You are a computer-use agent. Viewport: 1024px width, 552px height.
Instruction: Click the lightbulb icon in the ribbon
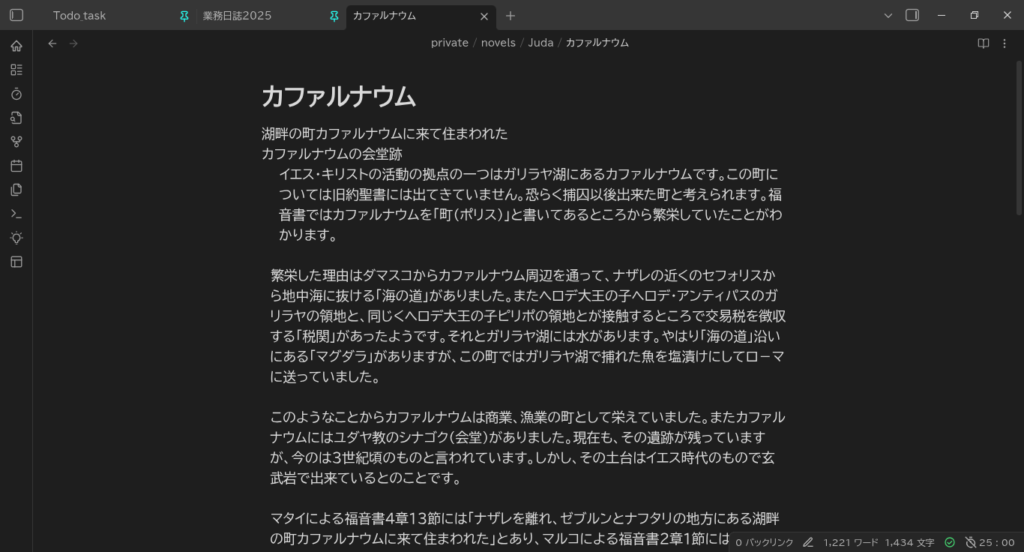tap(16, 238)
